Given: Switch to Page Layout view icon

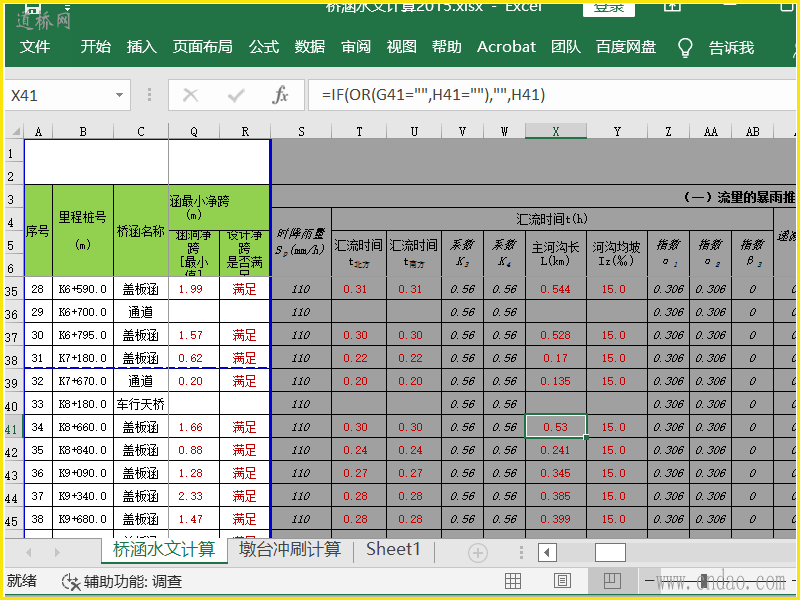Looking at the screenshot, I should [x=562, y=581].
